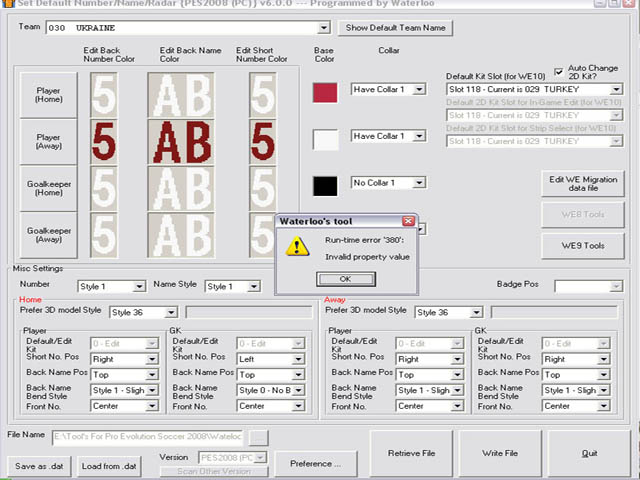The width and height of the screenshot is (640, 480).
Task: Click the Goalkeeper (Home) button
Action: (49, 188)
